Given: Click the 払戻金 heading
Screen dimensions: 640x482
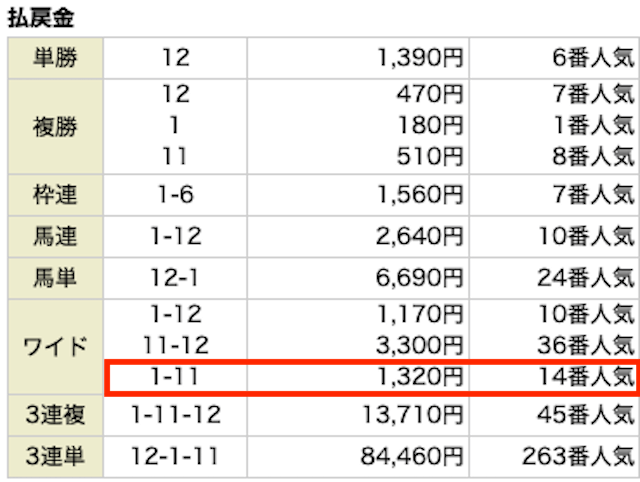Looking at the screenshot, I should [x=41, y=18].
